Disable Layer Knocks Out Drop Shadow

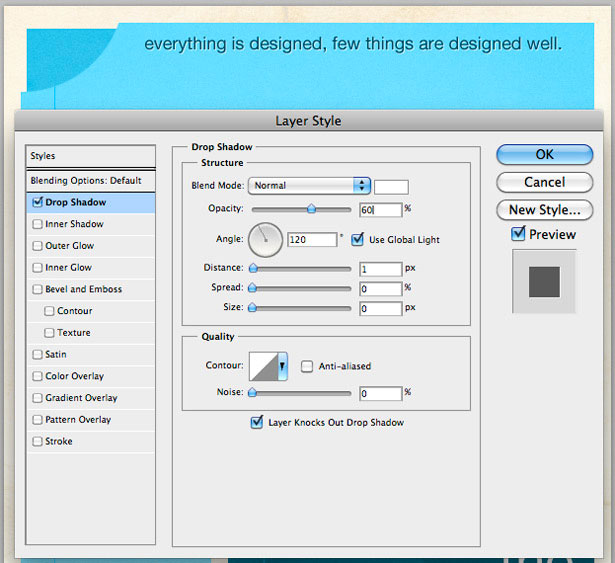pyautogui.click(x=257, y=423)
